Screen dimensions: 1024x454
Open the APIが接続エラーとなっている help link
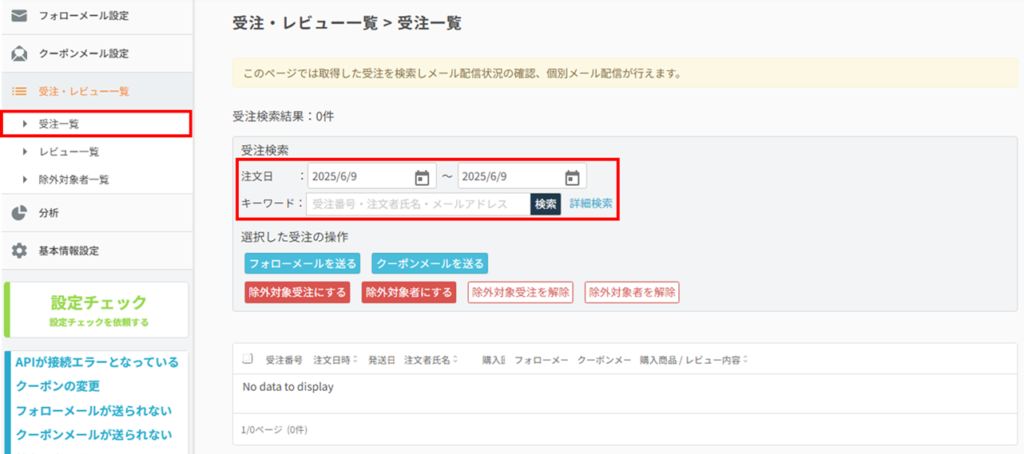click(97, 362)
